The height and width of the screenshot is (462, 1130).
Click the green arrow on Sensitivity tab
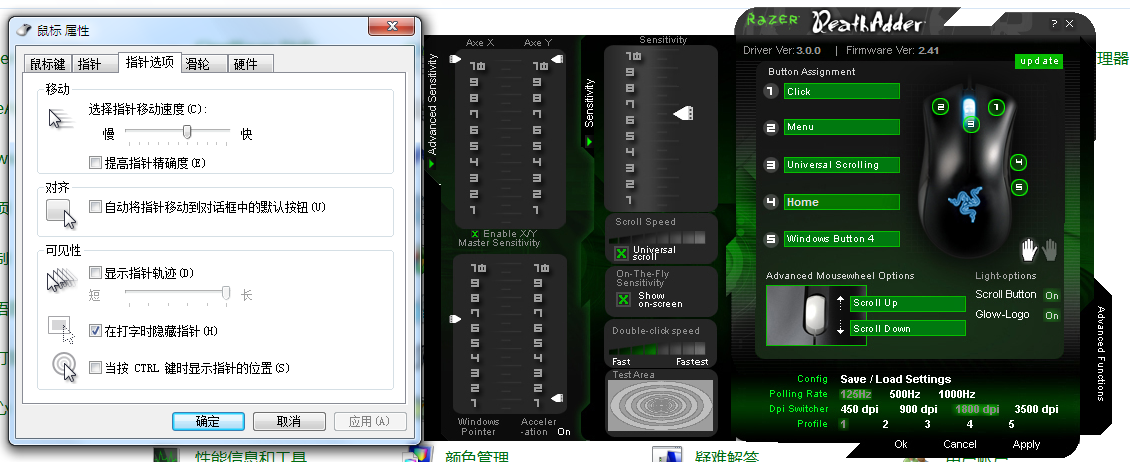589,142
